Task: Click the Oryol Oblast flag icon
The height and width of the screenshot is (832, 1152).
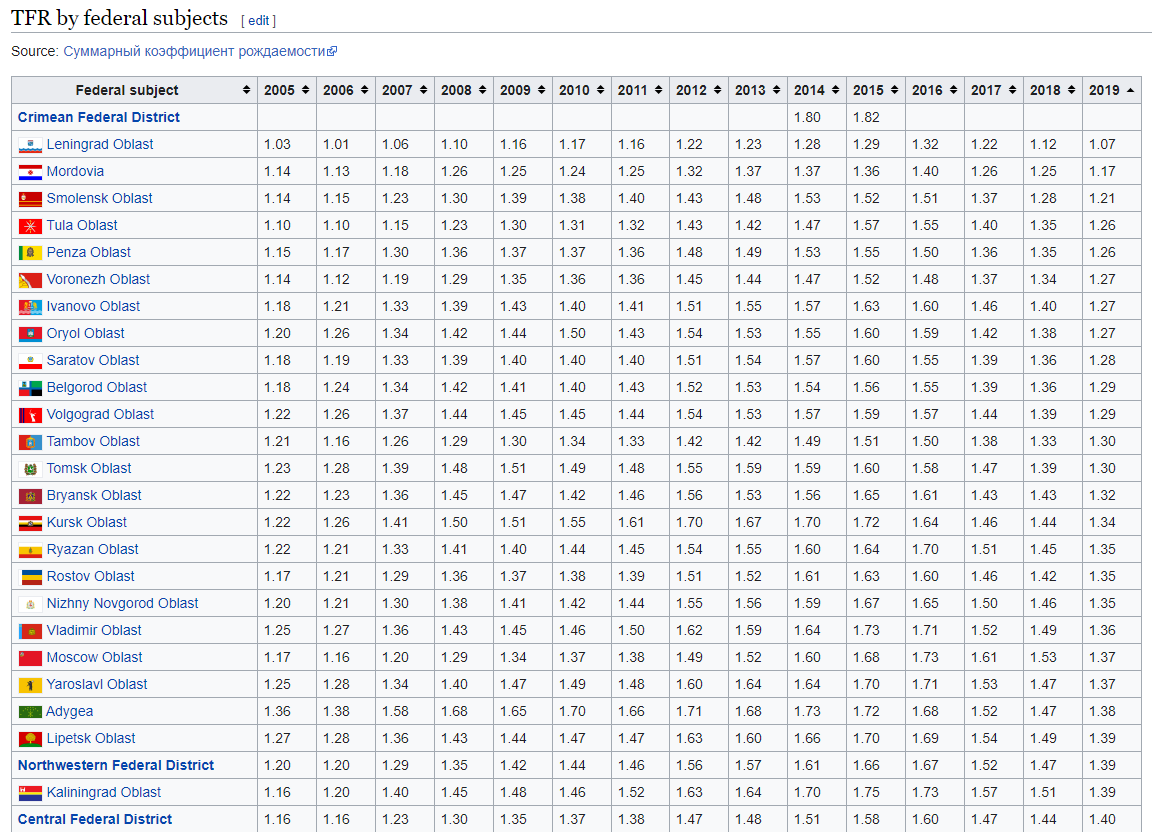Action: pyautogui.click(x=30, y=334)
